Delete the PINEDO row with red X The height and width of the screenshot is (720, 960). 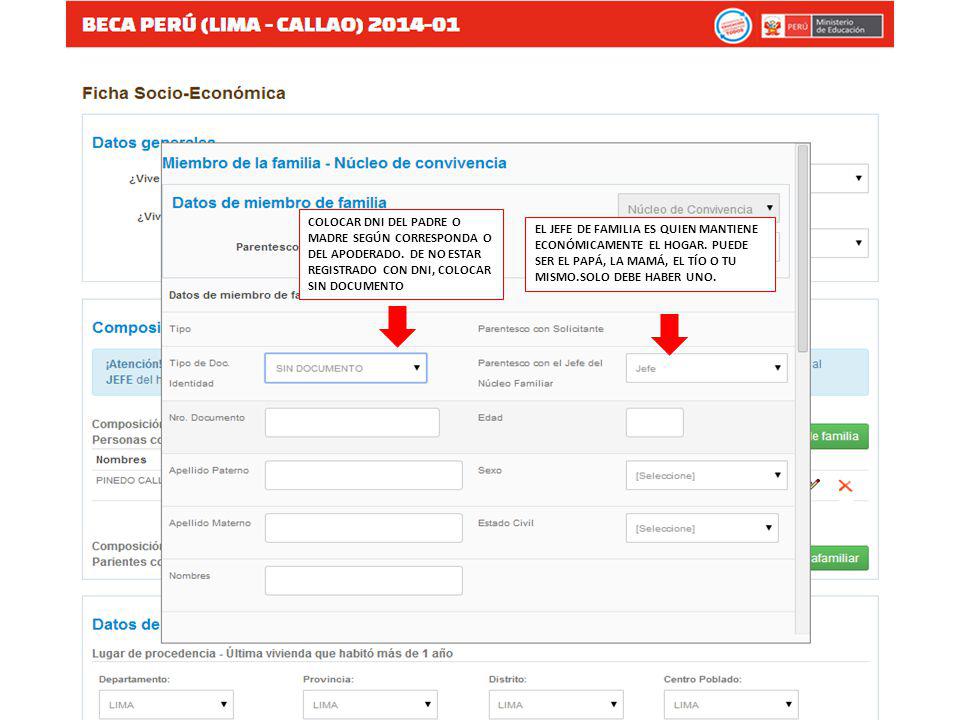pos(845,486)
